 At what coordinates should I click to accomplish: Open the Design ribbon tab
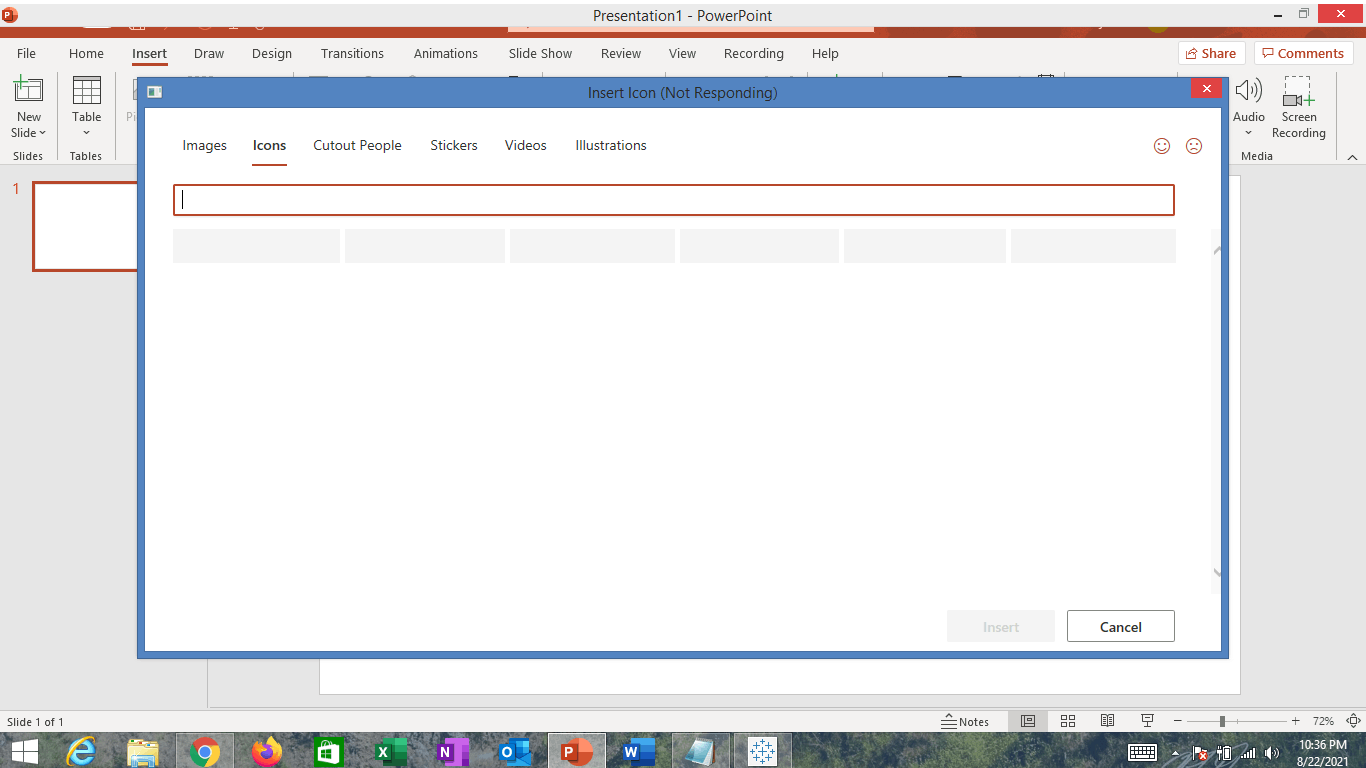pyautogui.click(x=272, y=54)
